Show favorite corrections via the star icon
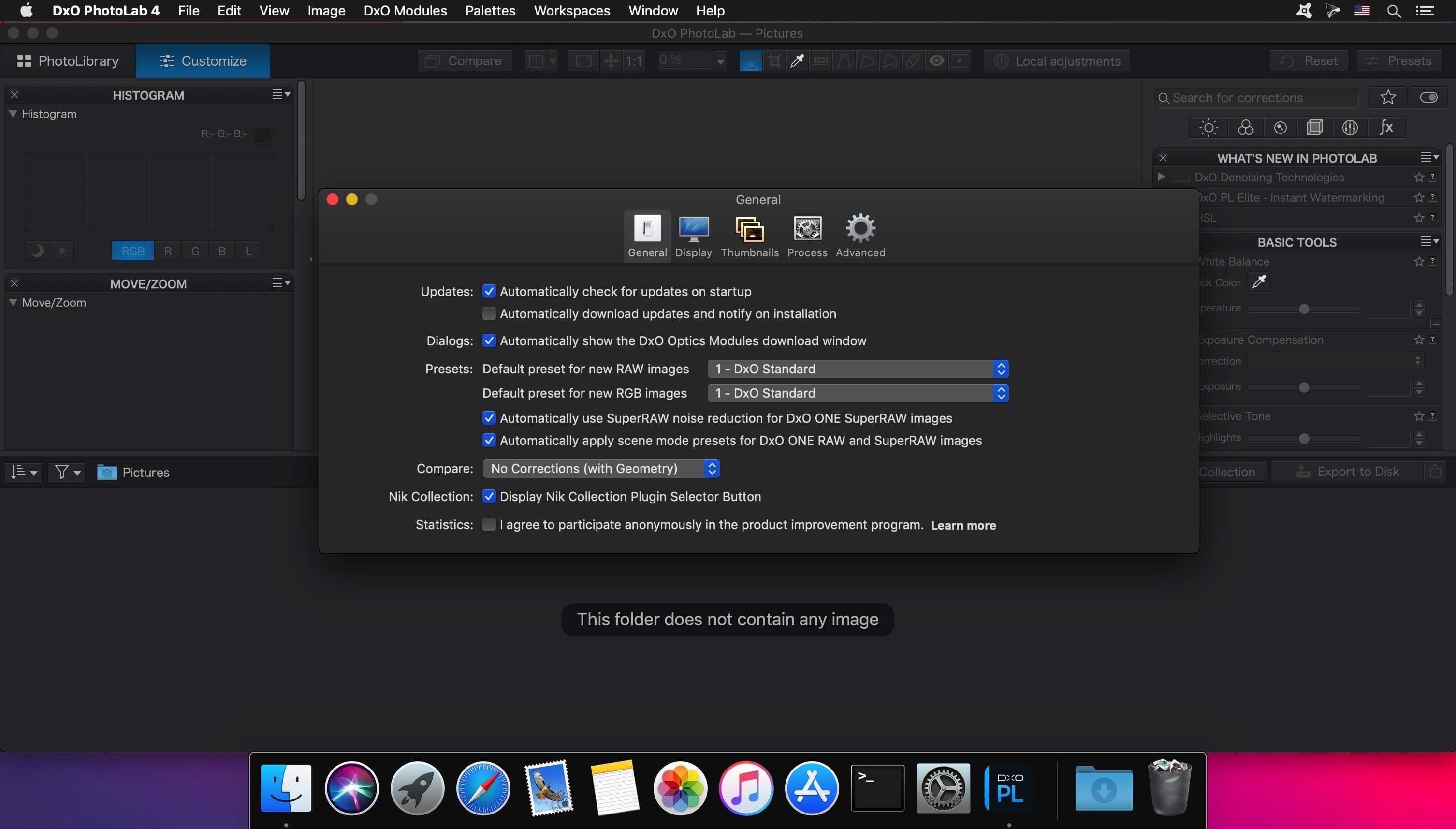Image resolution: width=1456 pixels, height=829 pixels. 1388,97
